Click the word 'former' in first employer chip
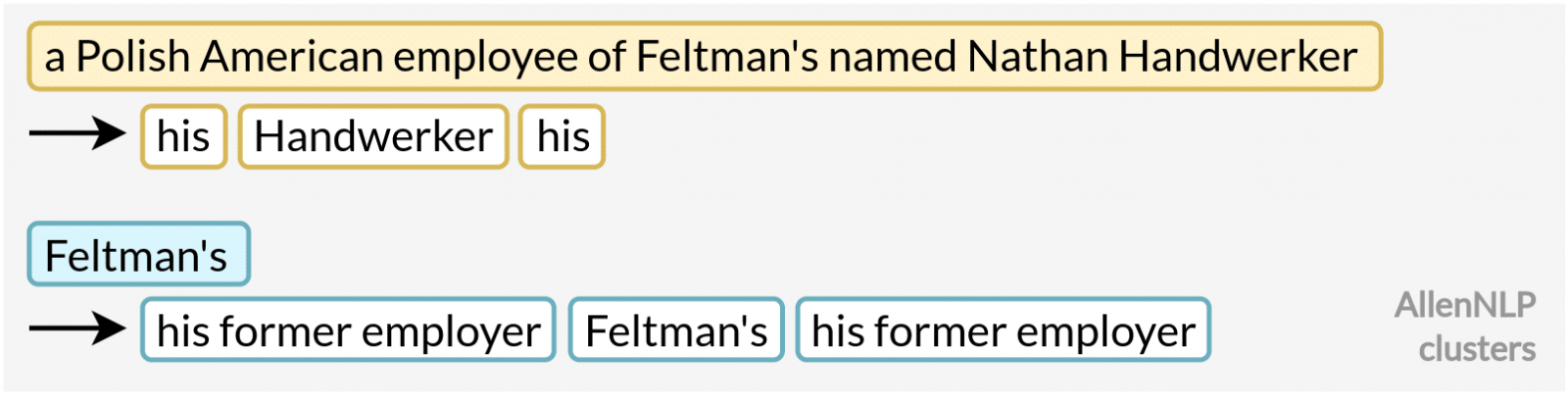 [x=280, y=330]
